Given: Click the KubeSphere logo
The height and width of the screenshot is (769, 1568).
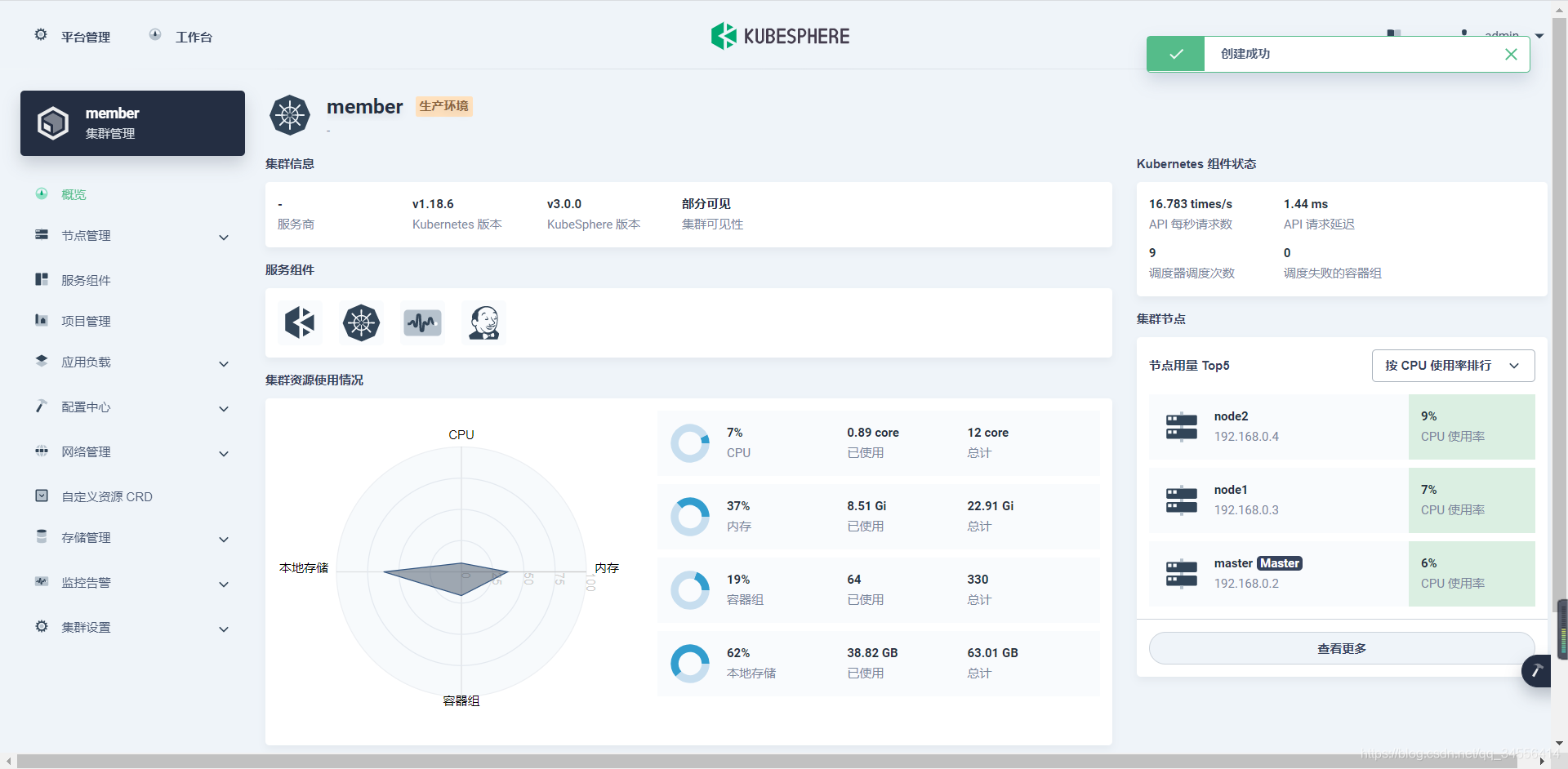Looking at the screenshot, I should 780,36.
